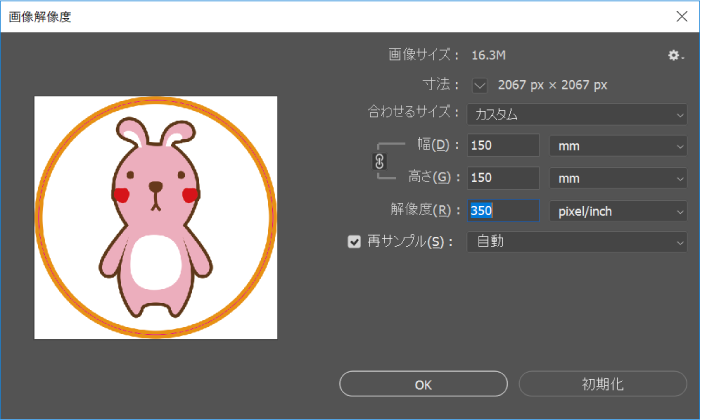Click the 幅 width input field

tap(503, 145)
